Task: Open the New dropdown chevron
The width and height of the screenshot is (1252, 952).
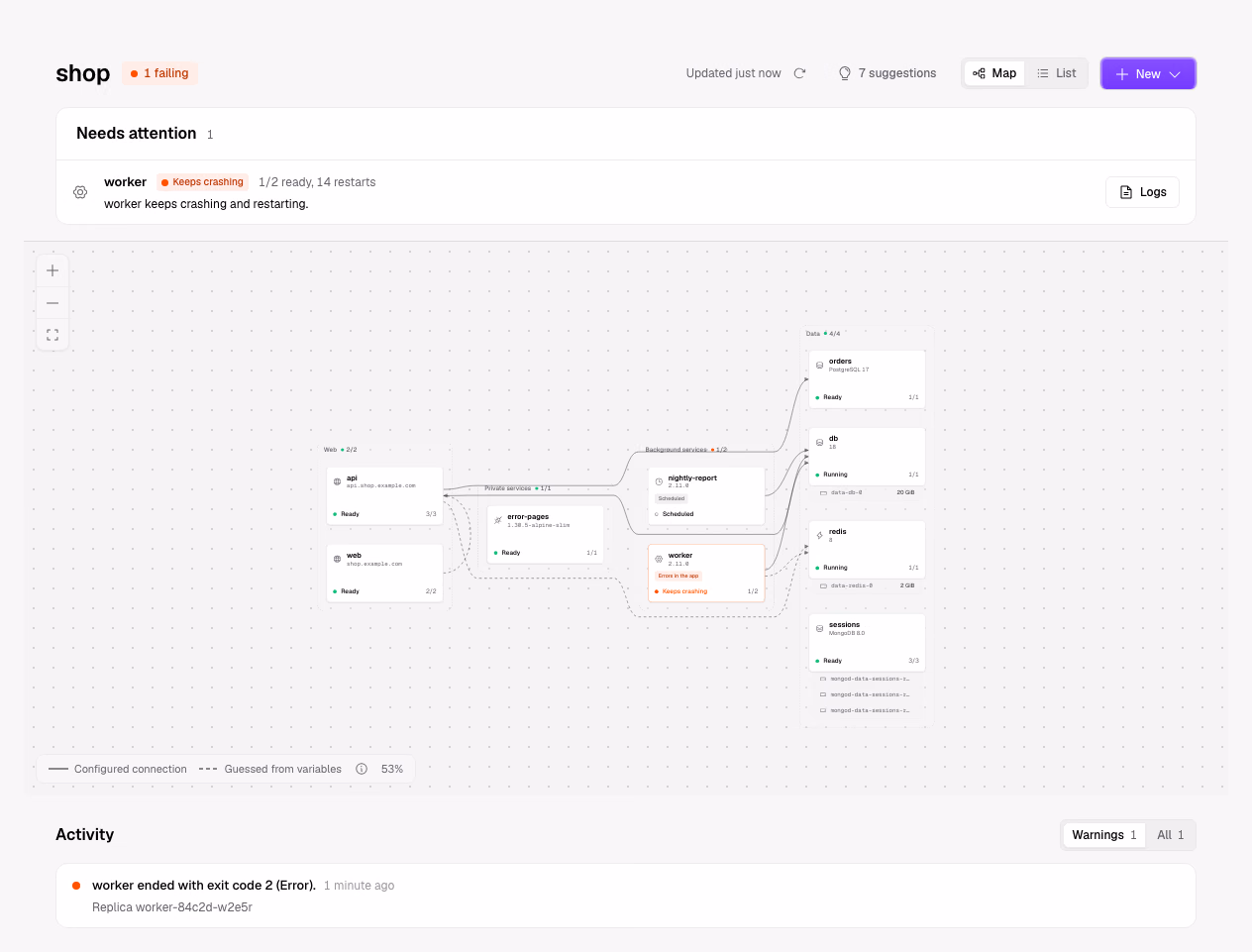Action: click(1175, 74)
